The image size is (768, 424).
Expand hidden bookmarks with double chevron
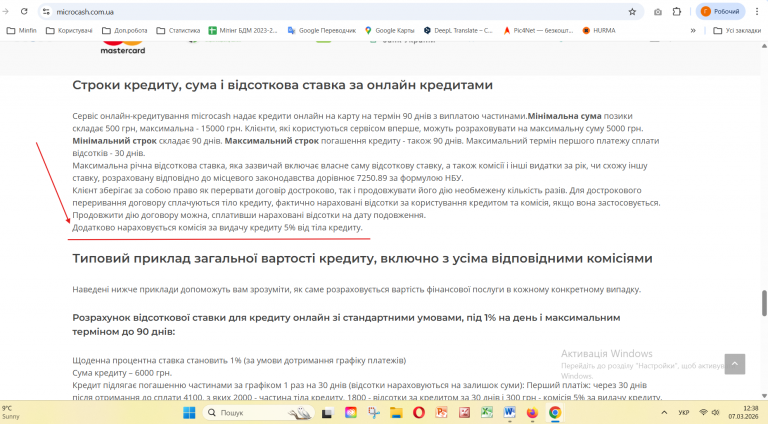[693, 30]
